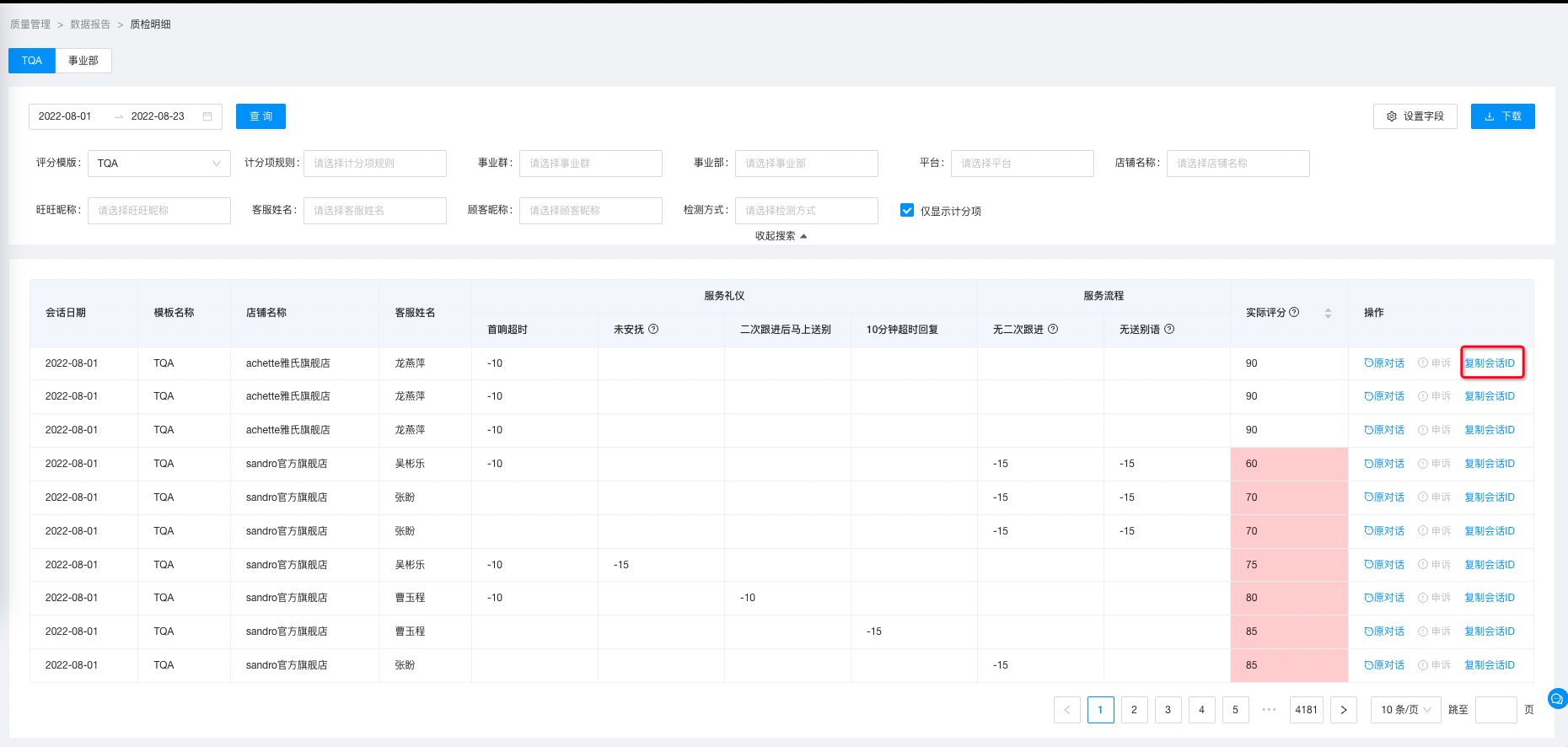Open 店铺名称 selector

1238,164
